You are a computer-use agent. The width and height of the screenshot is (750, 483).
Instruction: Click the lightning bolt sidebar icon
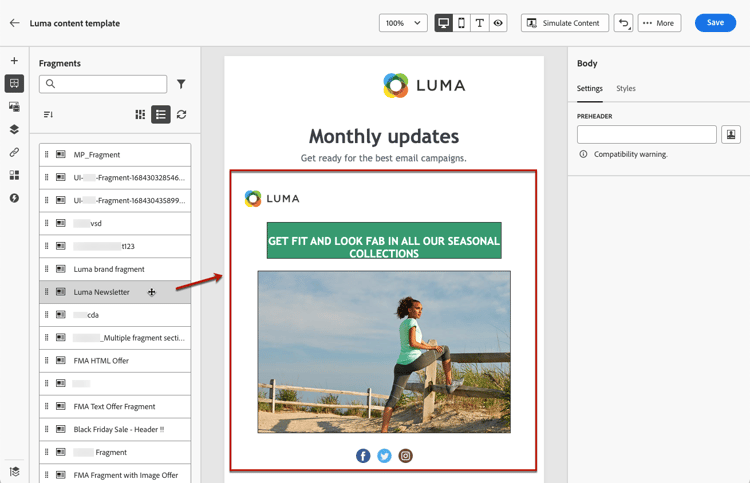[14, 198]
